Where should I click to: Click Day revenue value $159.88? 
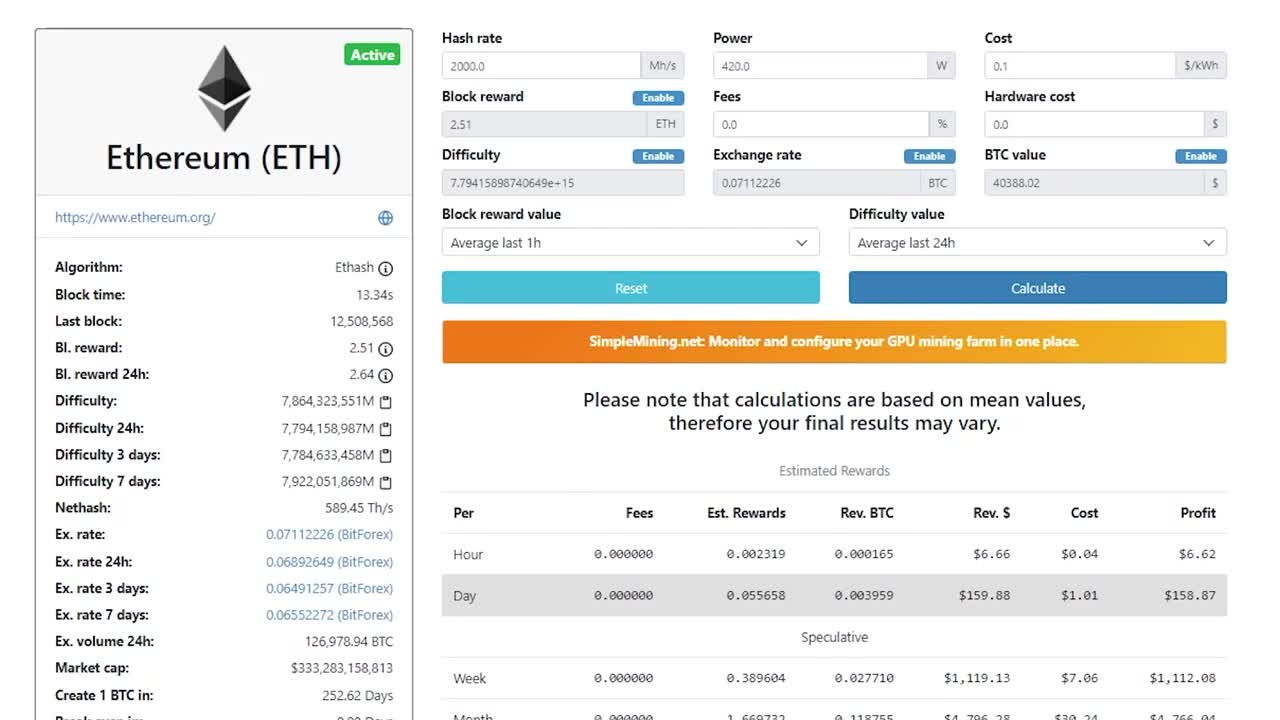pyautogui.click(x=984, y=595)
